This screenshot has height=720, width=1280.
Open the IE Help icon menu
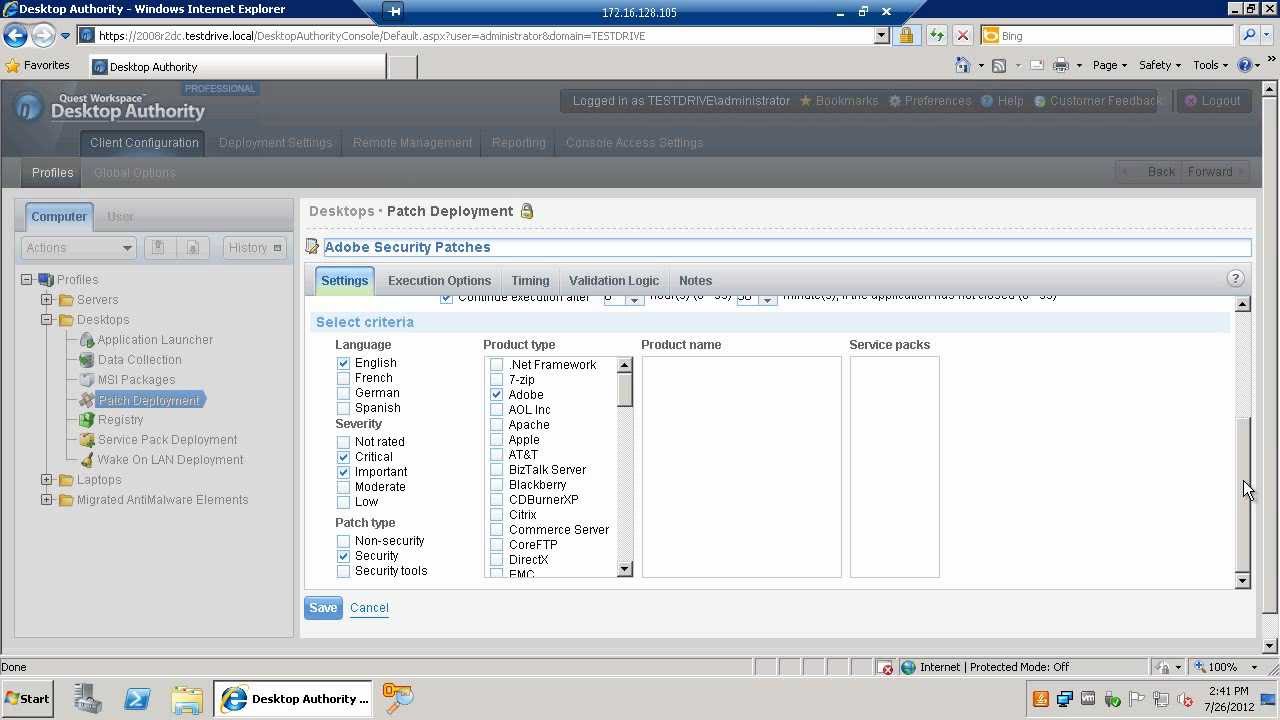tap(1245, 65)
